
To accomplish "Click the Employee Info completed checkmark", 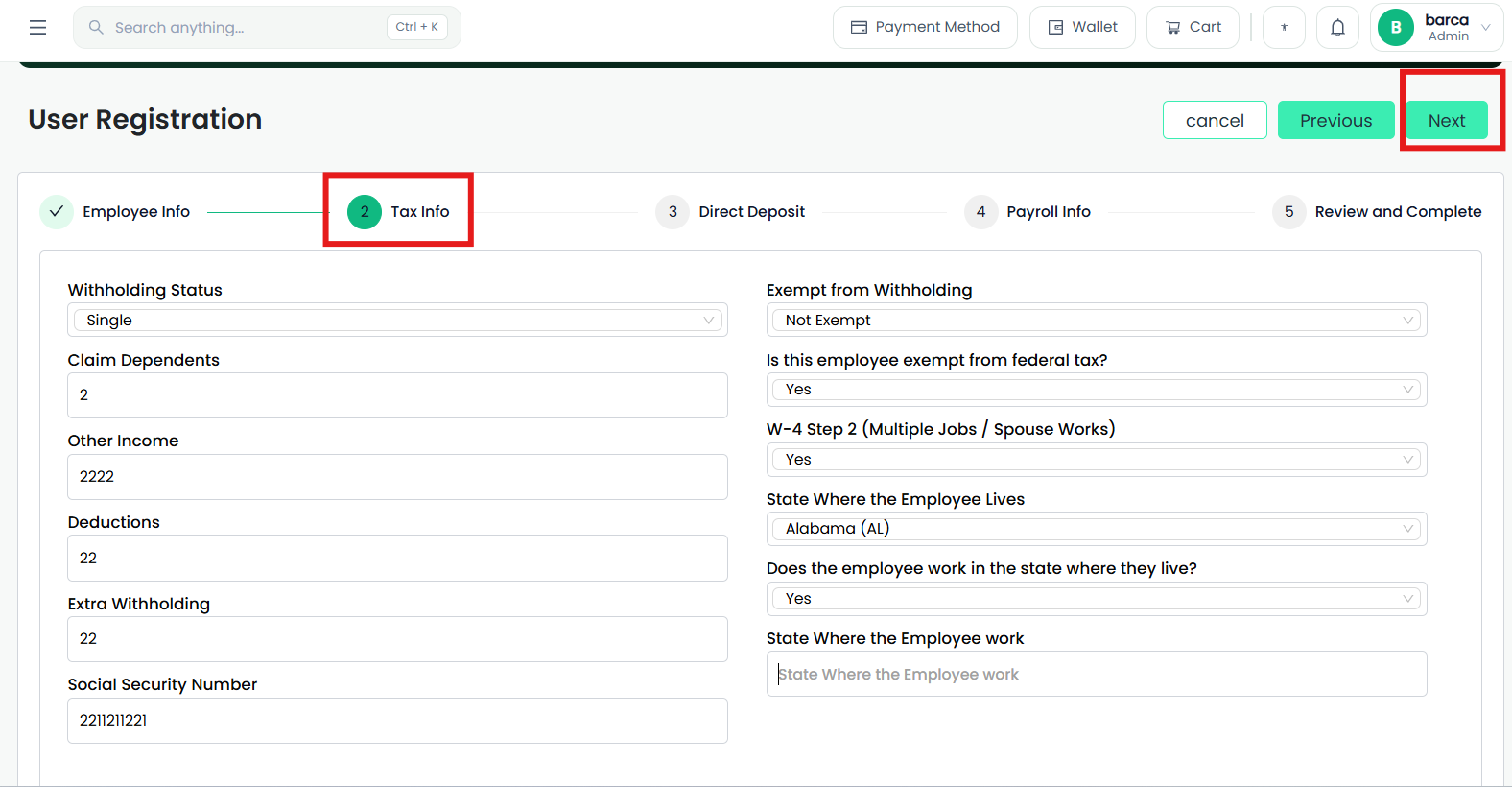I will click(x=57, y=211).
